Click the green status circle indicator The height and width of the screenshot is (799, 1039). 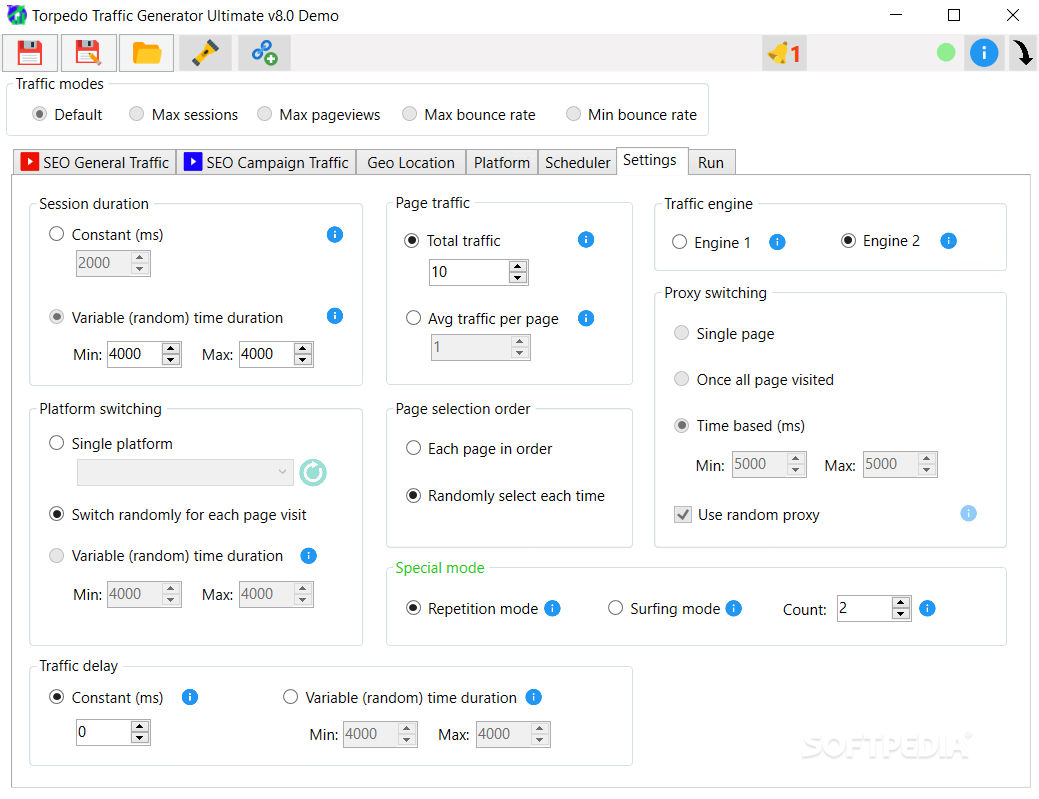946,52
